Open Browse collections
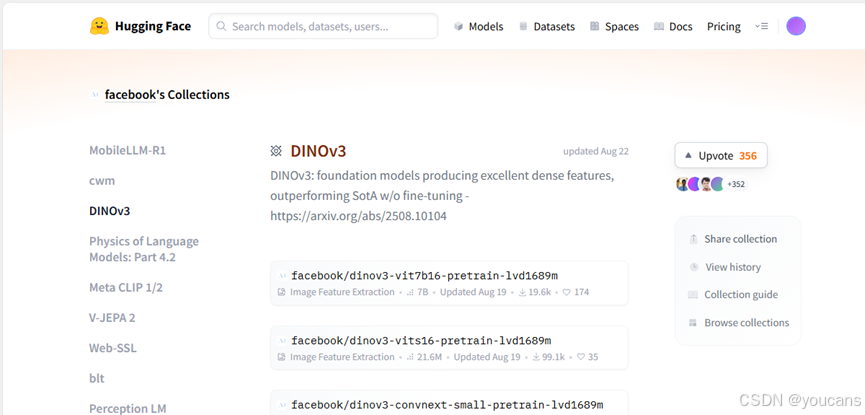Image resolution: width=865 pixels, height=415 pixels. 747,323
